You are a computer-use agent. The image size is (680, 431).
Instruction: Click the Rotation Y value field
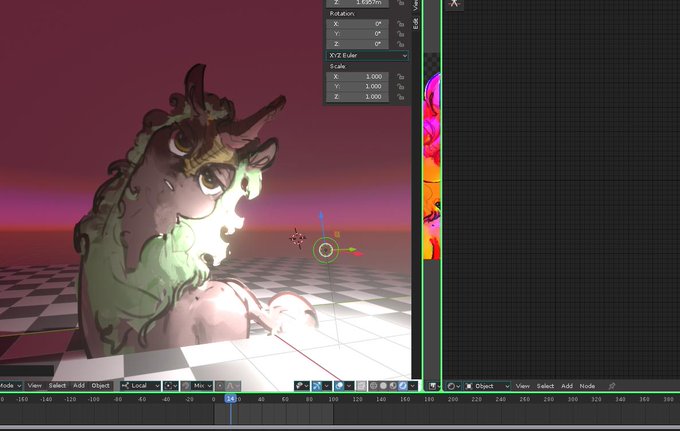357,34
